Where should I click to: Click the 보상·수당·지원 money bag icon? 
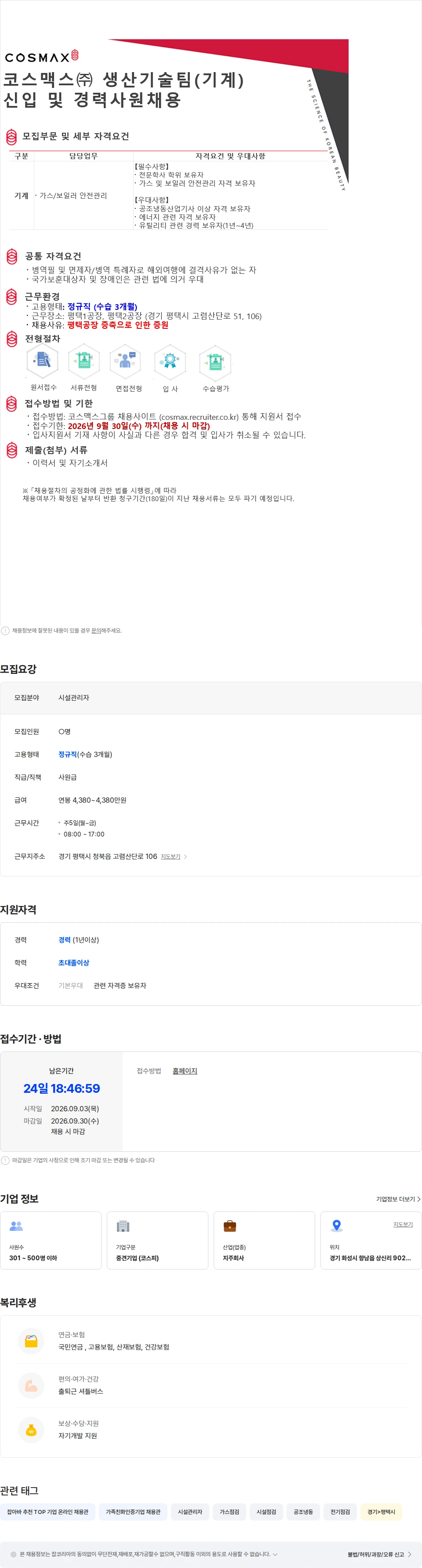pos(31,1430)
